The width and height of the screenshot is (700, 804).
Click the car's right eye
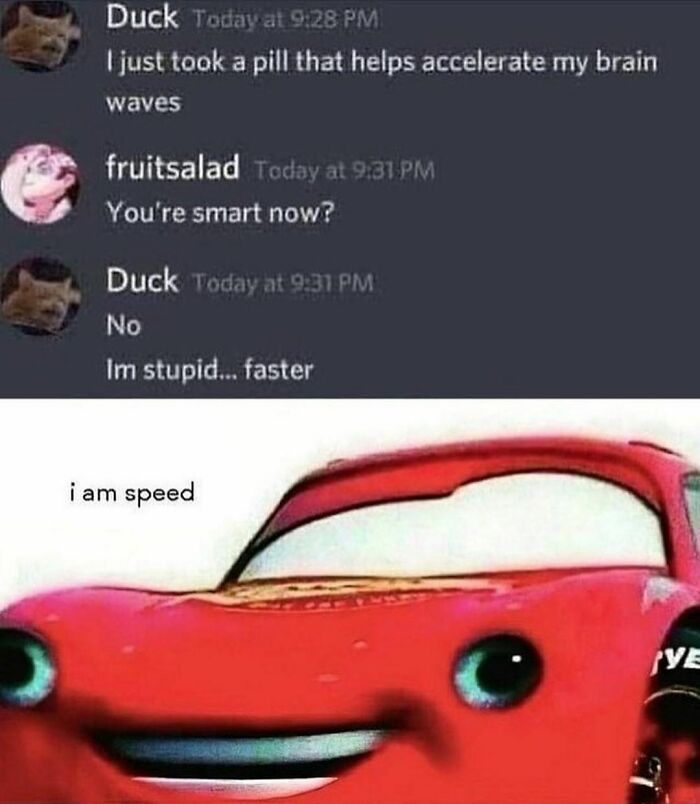tap(497, 671)
